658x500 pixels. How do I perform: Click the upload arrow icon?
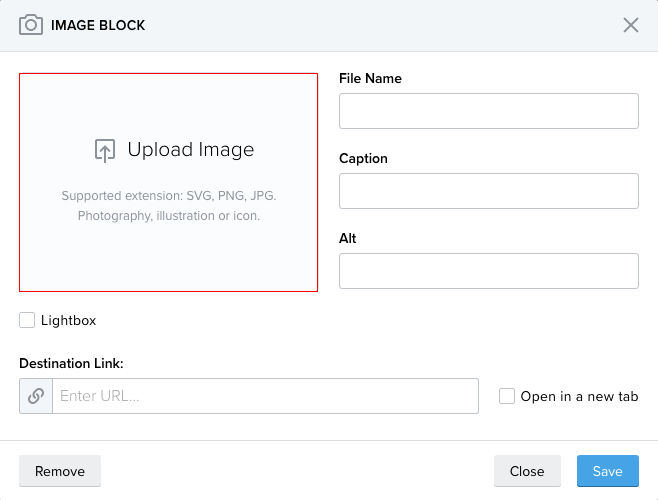click(x=105, y=150)
